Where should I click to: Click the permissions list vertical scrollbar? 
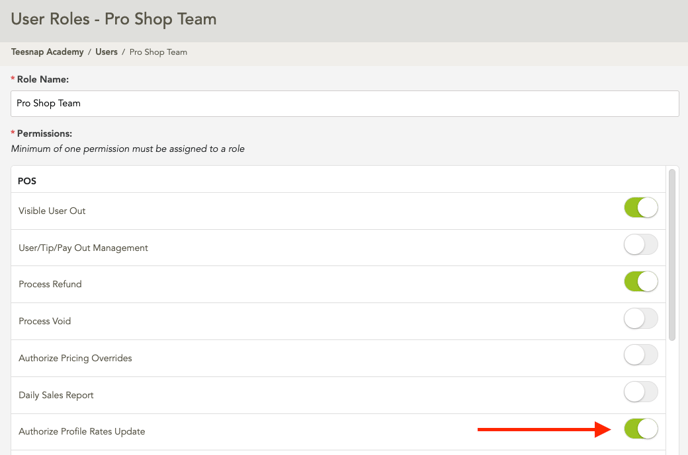pos(672,260)
